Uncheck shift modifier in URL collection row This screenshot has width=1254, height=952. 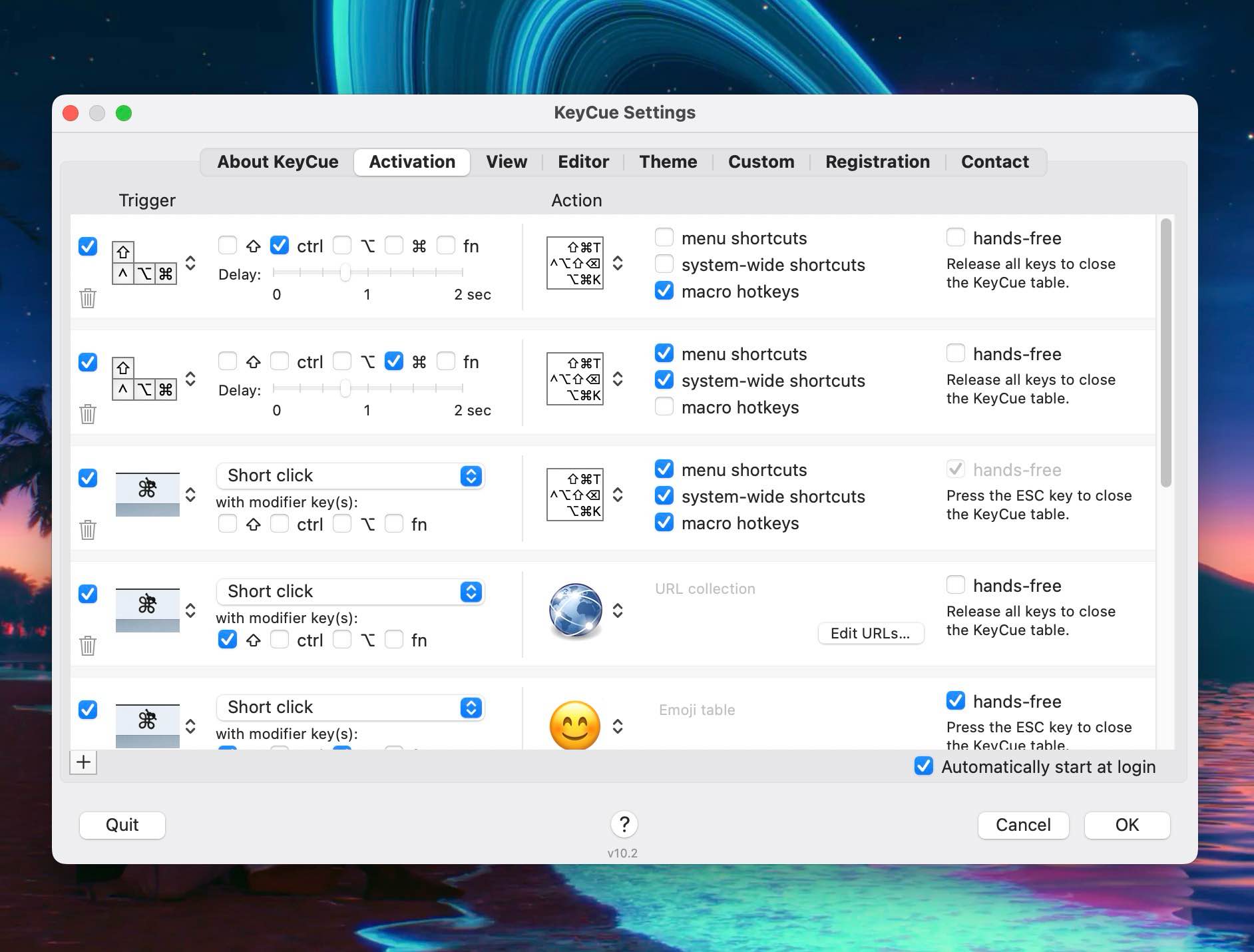(228, 640)
